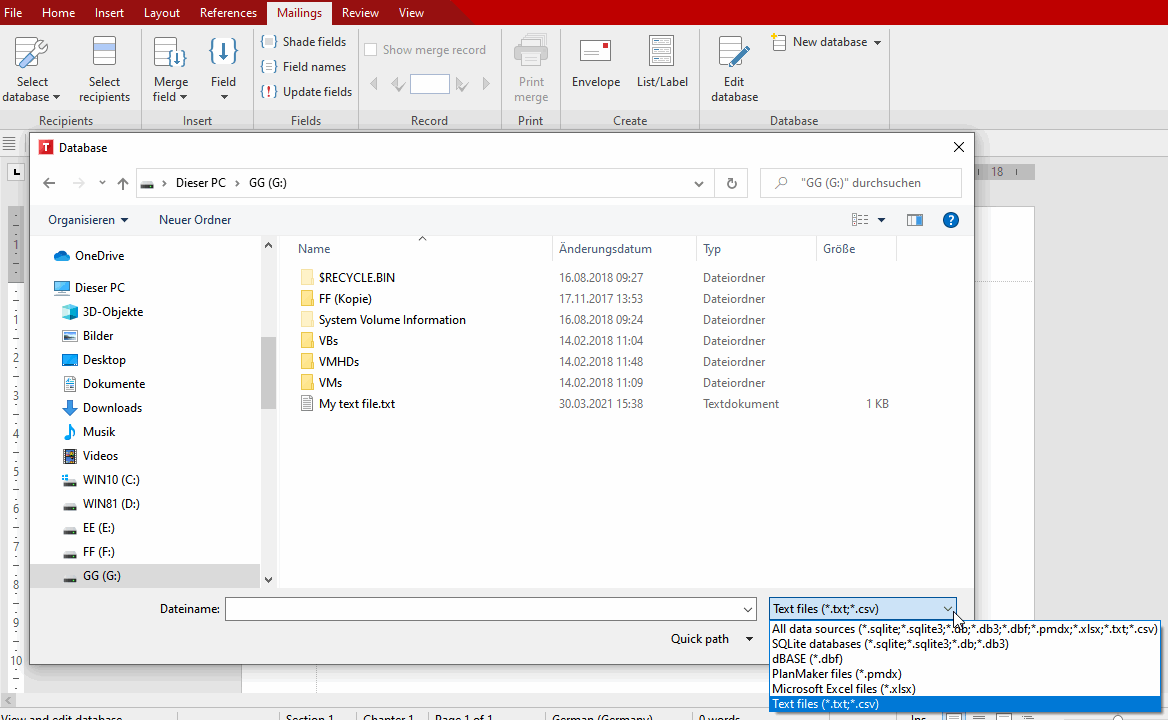
Task: Open the Organisieren menu
Action: (x=88, y=220)
